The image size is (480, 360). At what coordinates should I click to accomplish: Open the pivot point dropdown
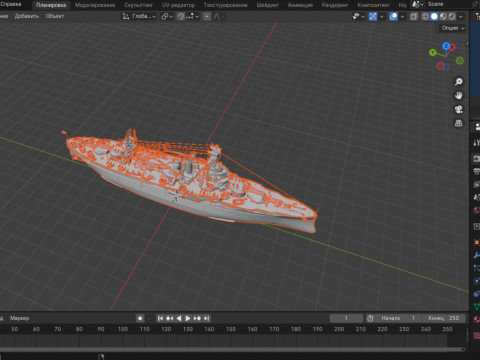click(x=167, y=16)
